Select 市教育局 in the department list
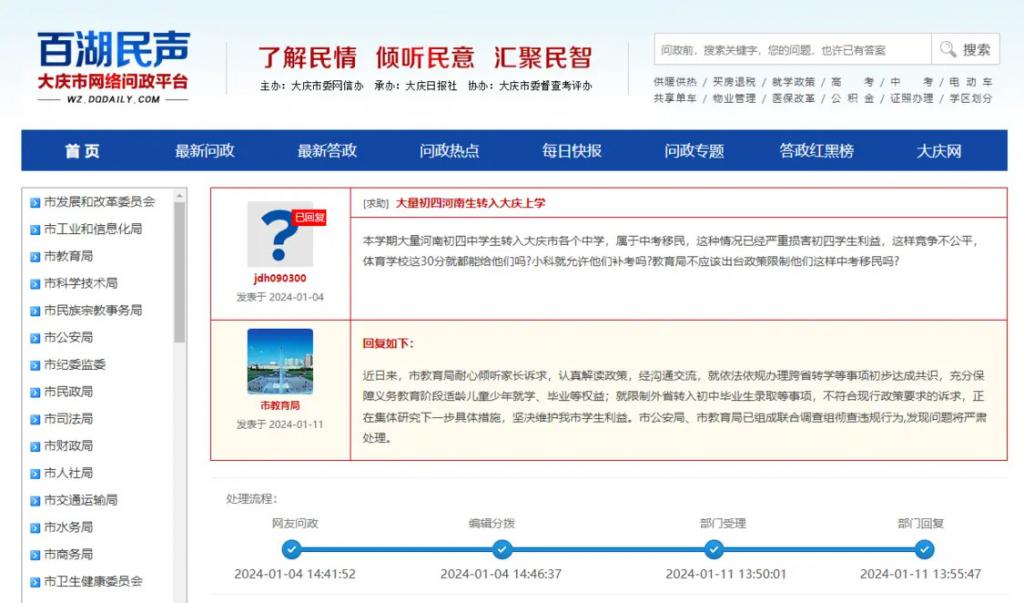The width and height of the screenshot is (1024, 603). point(68,256)
